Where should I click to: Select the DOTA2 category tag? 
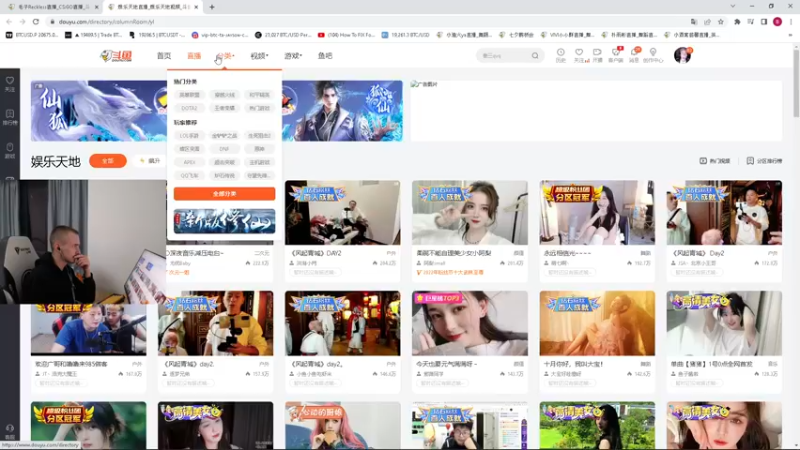tap(189, 108)
